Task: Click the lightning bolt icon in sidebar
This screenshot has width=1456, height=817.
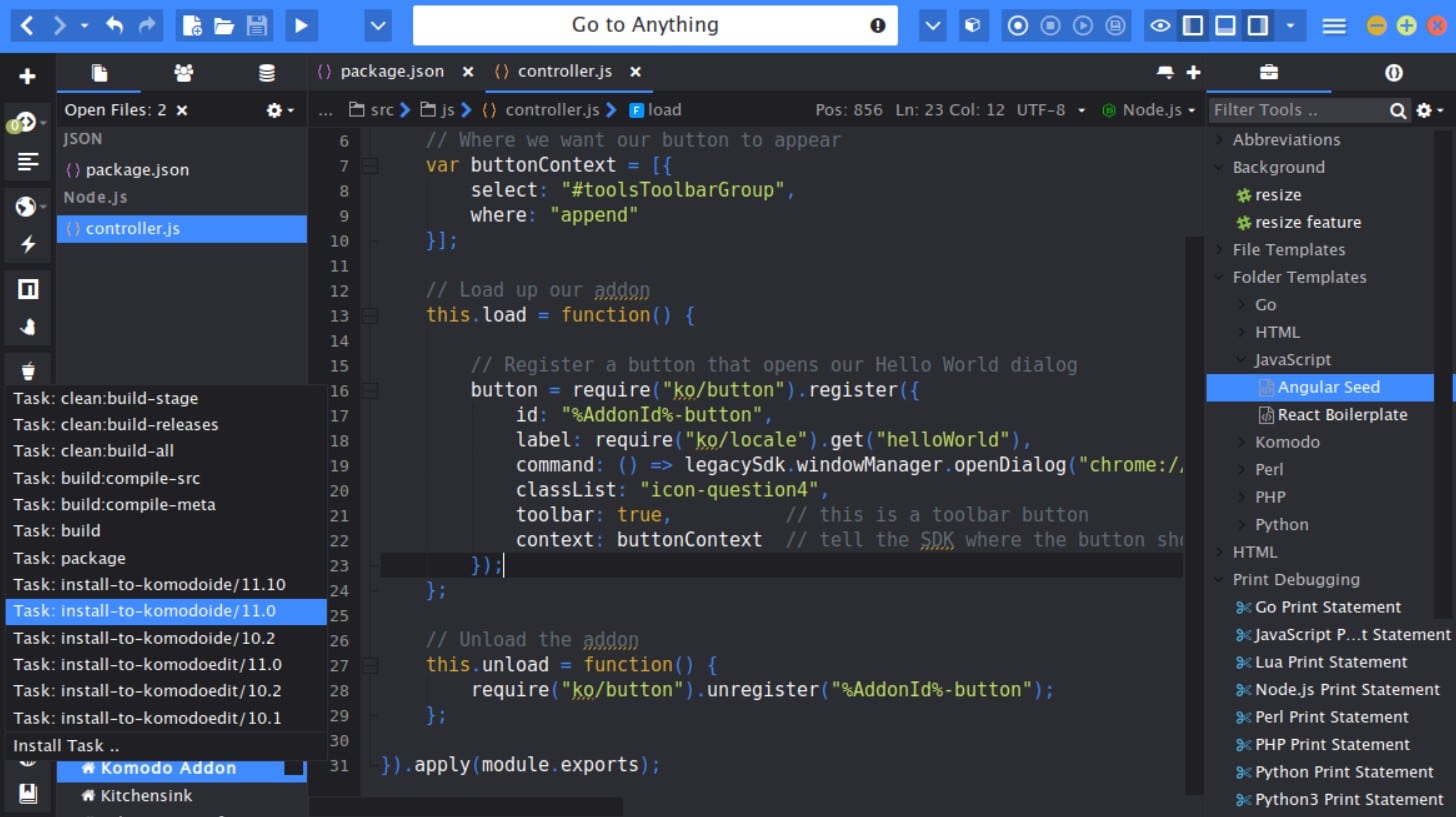Action: pyautogui.click(x=28, y=244)
